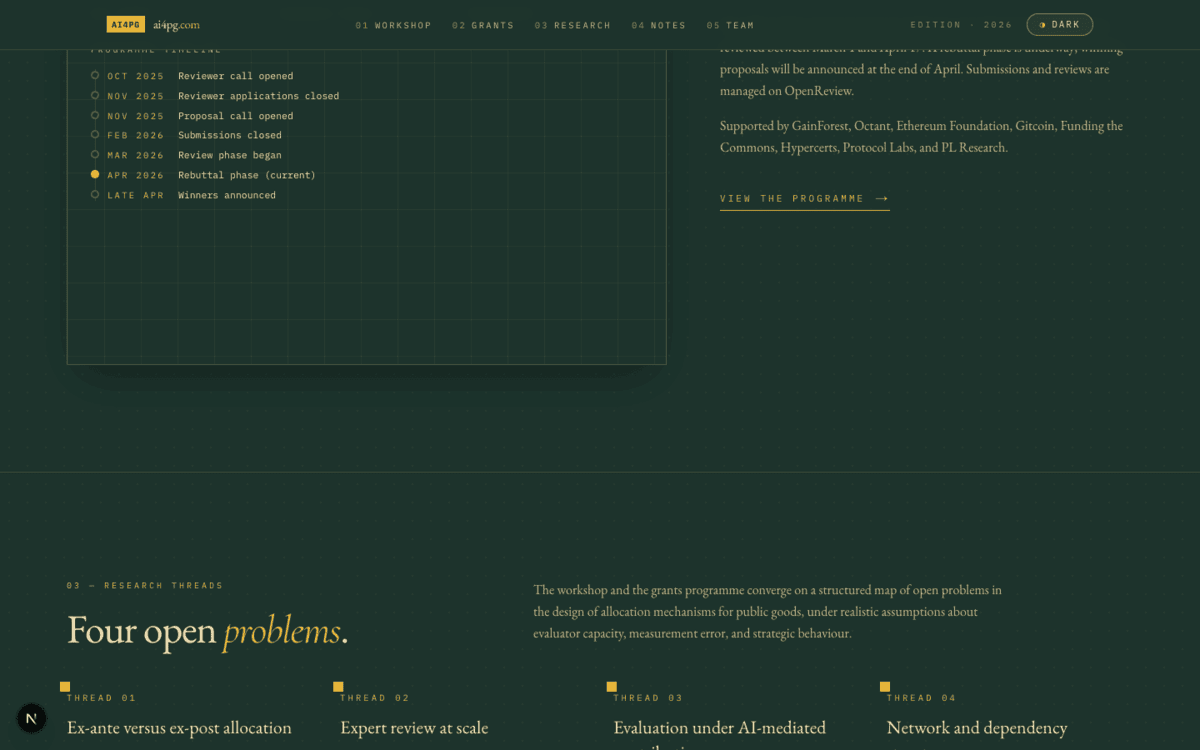1200x750 pixels.
Task: Click the Rebuttal phase (current) entry
Action: tap(247, 175)
